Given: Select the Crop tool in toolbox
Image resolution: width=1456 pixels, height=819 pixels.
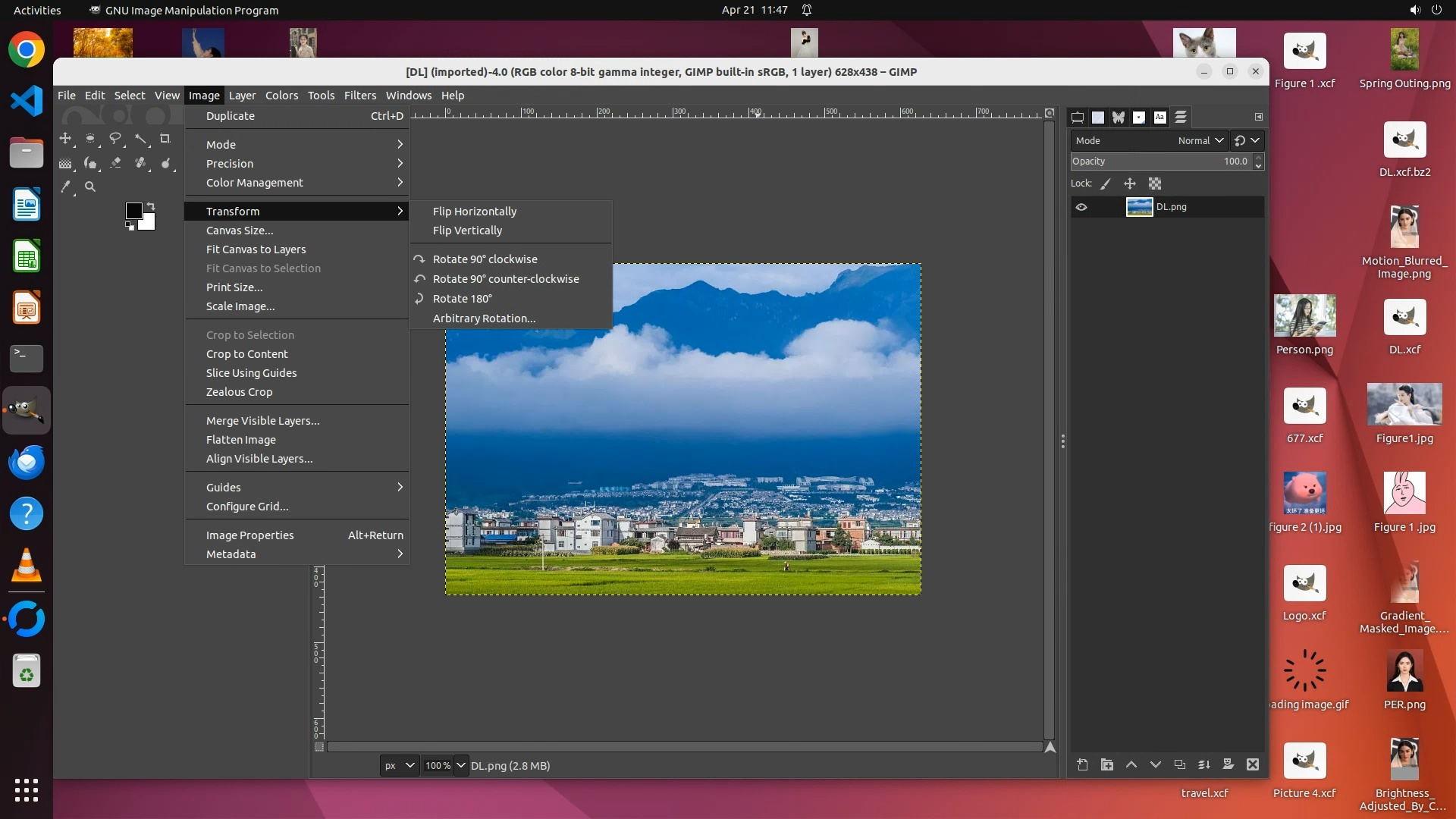Looking at the screenshot, I should point(165,139).
